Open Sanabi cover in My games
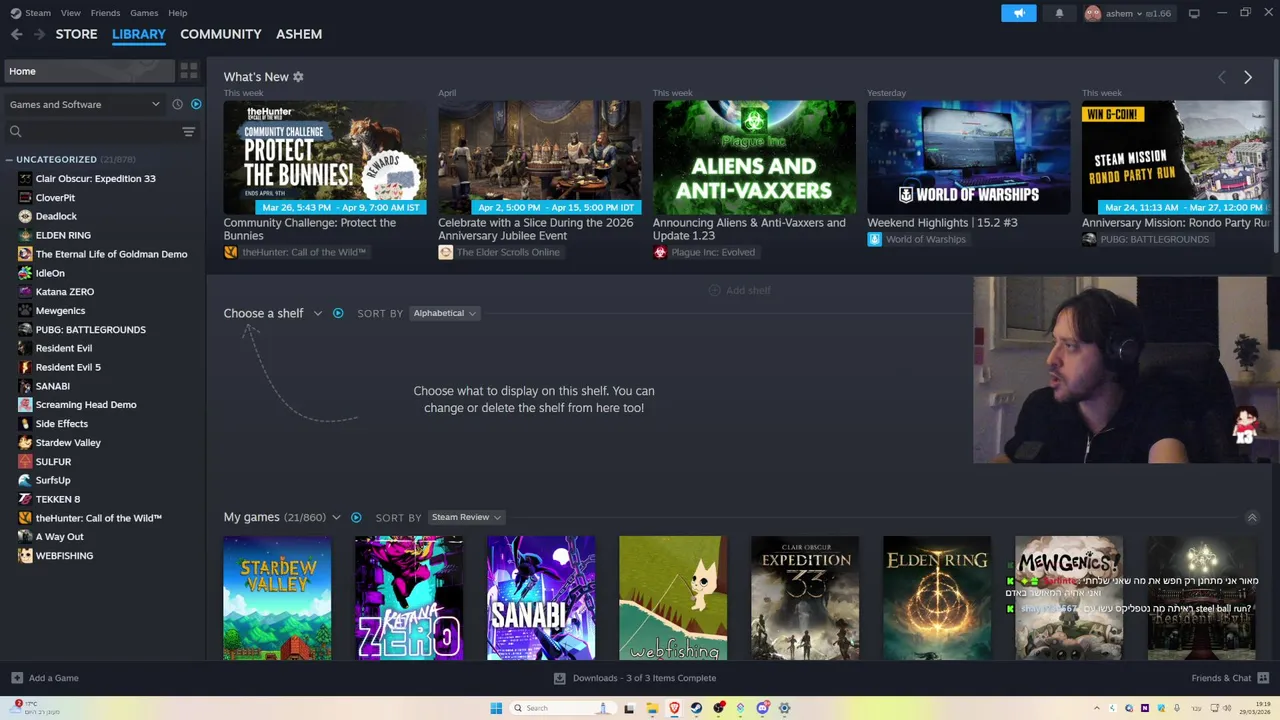 (541, 598)
